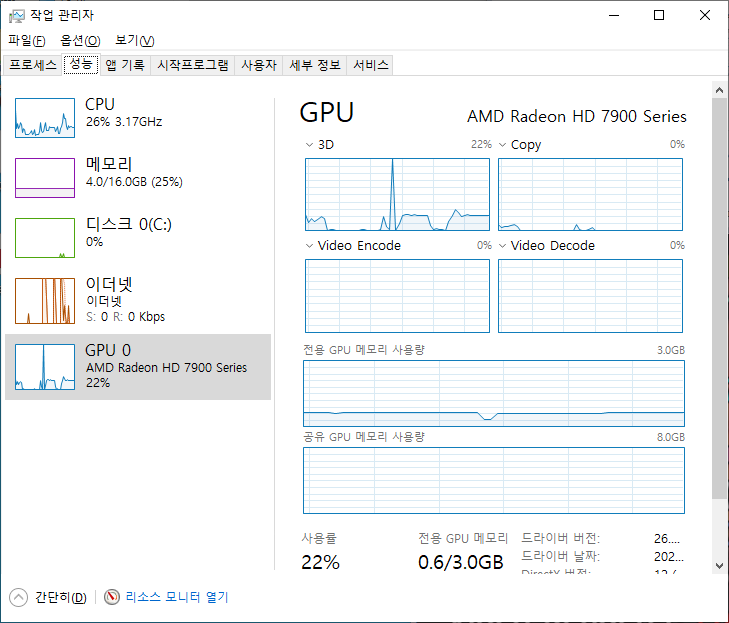Click the Copy engine usage graph

[590, 194]
